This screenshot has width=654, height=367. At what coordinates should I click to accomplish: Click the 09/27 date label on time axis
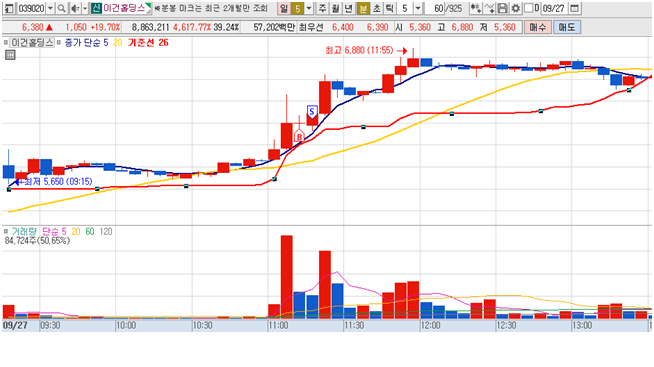pyautogui.click(x=15, y=325)
